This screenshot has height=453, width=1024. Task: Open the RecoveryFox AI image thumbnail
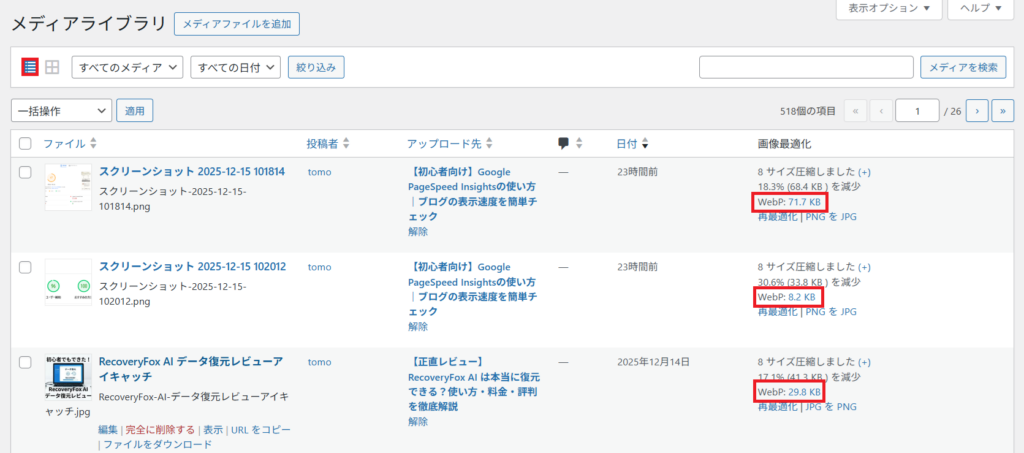click(68, 377)
